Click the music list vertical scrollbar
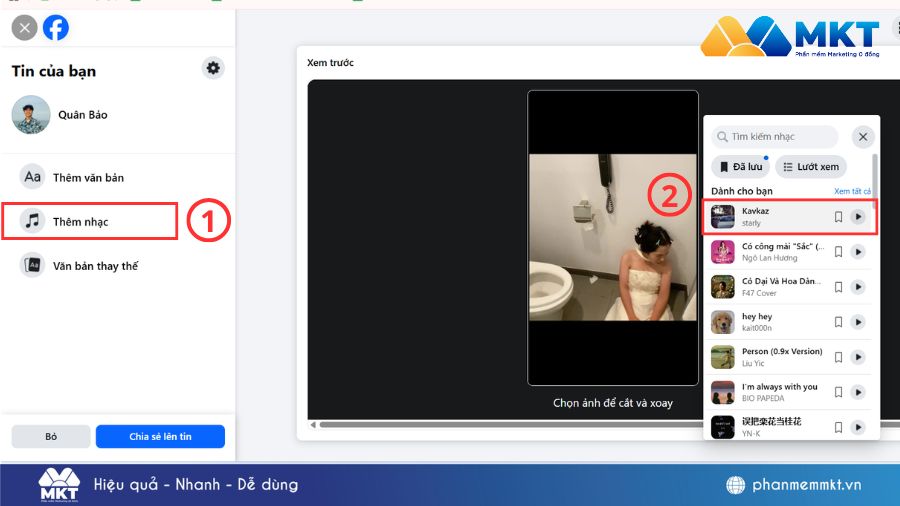Image resolution: width=900 pixels, height=506 pixels. [875, 181]
